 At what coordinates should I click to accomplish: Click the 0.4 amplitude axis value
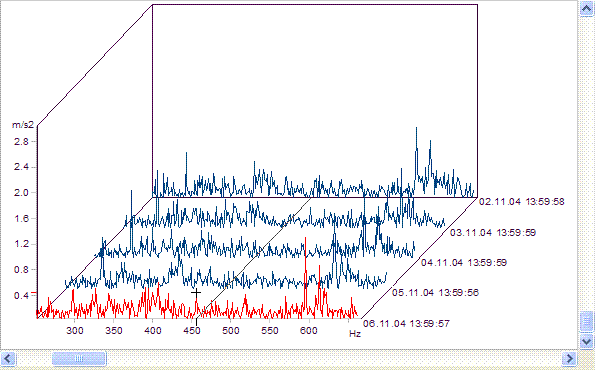pyautogui.click(x=21, y=295)
